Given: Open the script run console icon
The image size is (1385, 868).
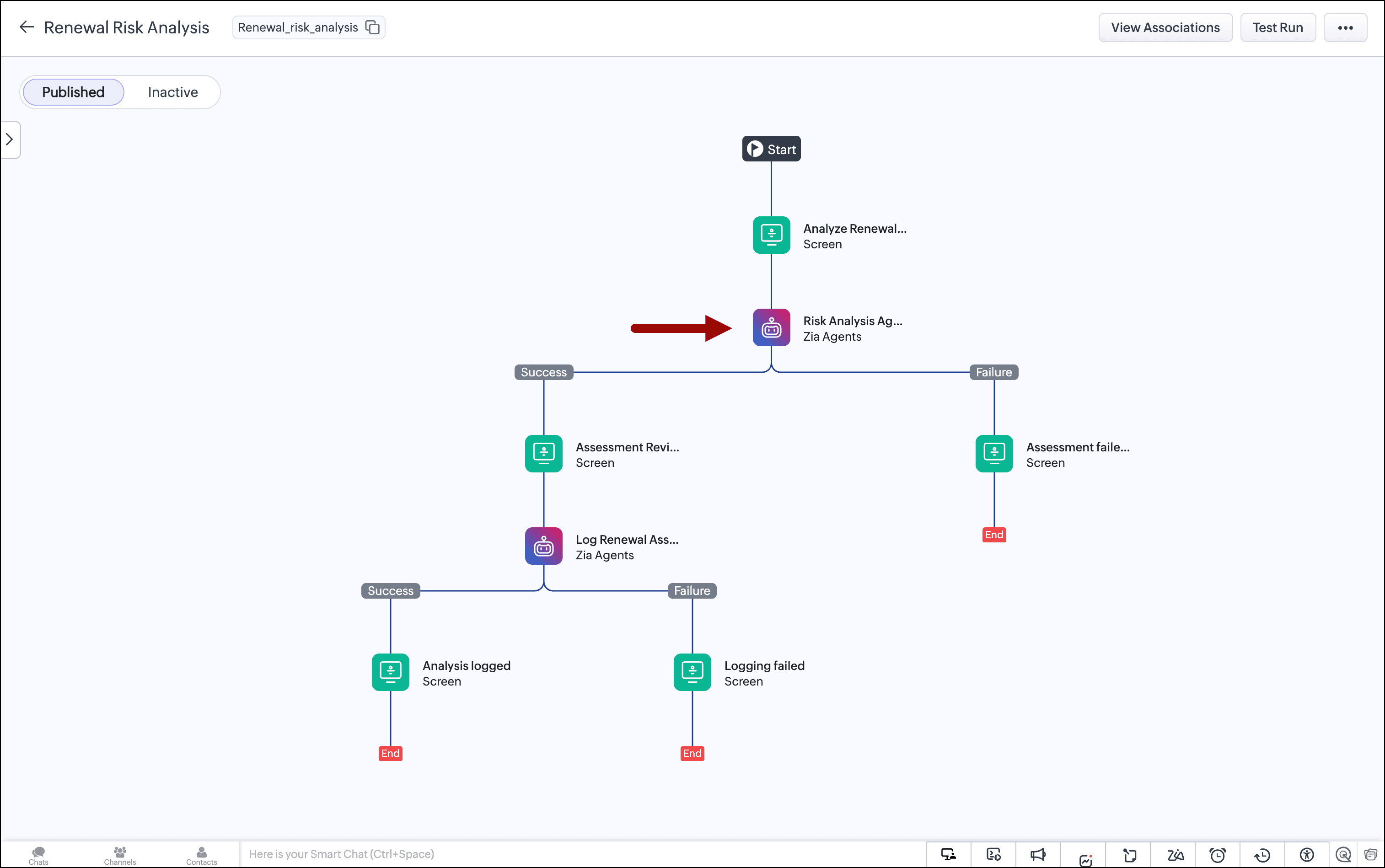Looking at the screenshot, I should (993, 855).
